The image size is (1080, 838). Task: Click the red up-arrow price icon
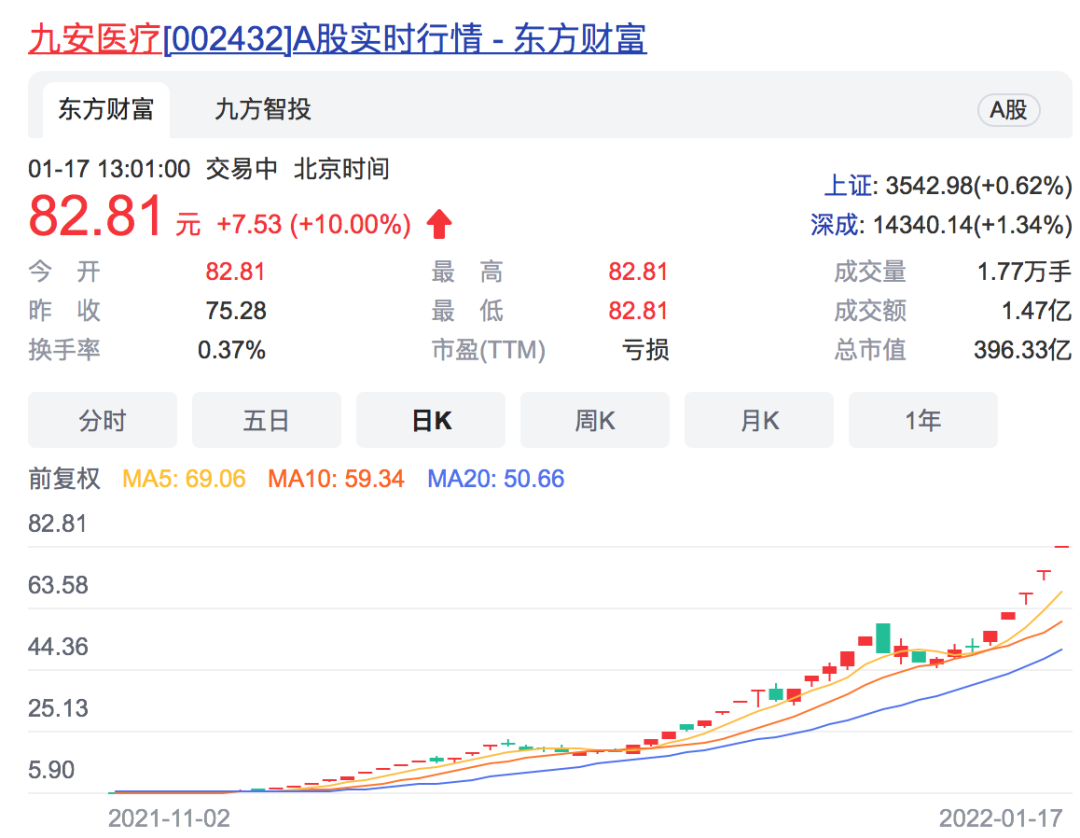pos(439,225)
